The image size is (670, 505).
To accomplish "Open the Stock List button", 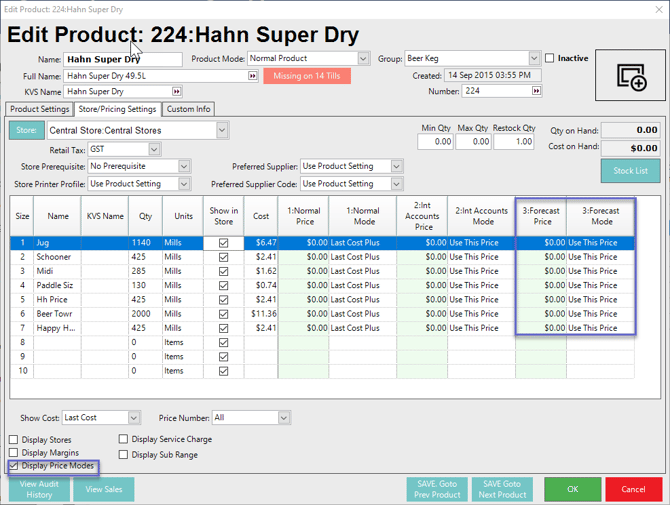I will 630,171.
